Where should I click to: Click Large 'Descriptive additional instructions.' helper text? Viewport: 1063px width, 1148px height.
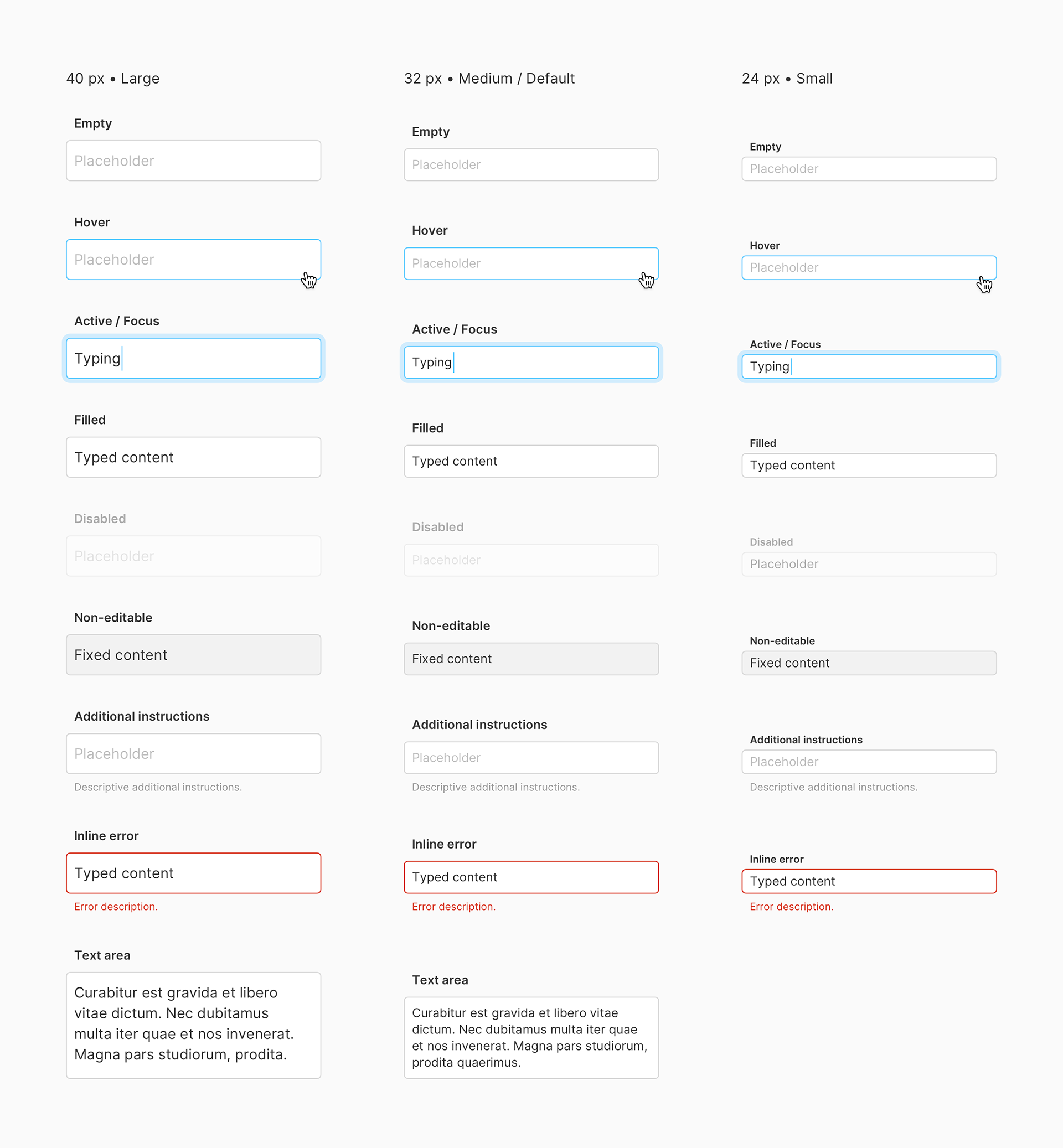click(158, 787)
